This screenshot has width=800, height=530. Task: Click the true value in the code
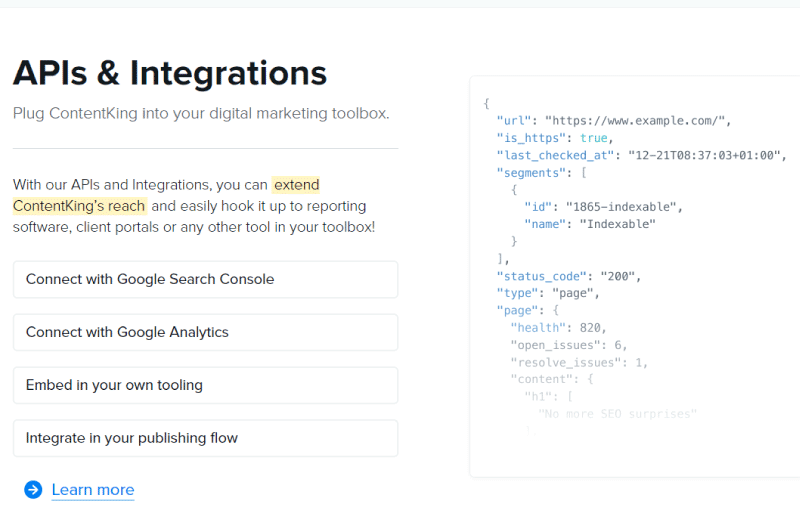[593, 138]
